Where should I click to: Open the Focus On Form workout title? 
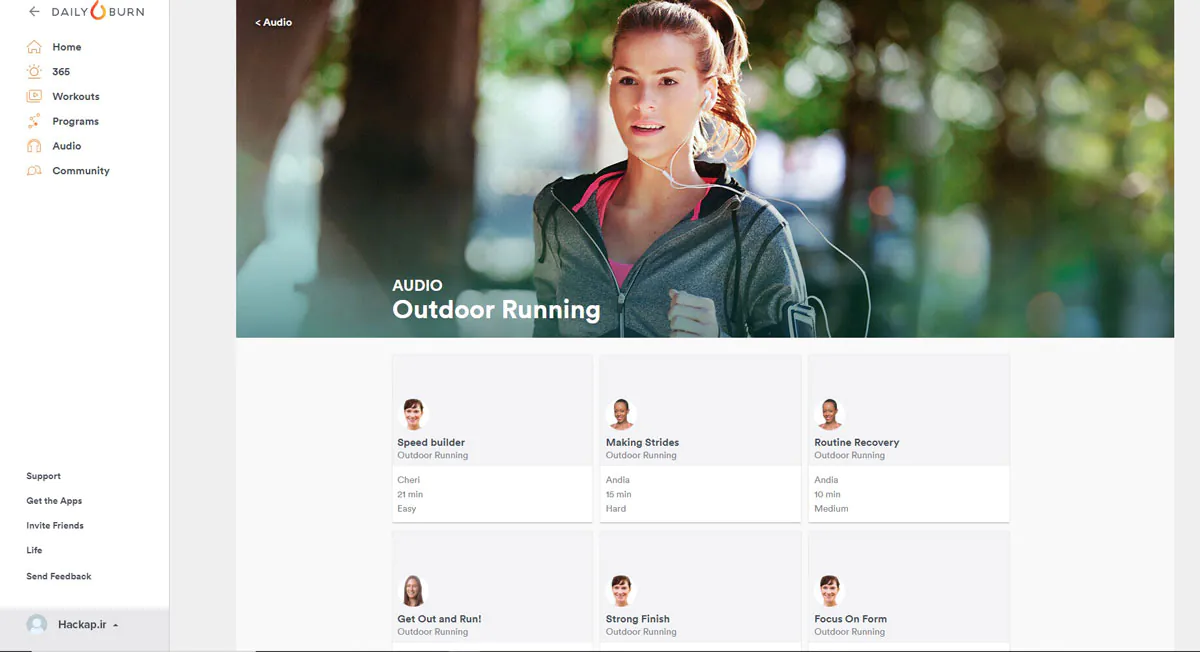851,619
